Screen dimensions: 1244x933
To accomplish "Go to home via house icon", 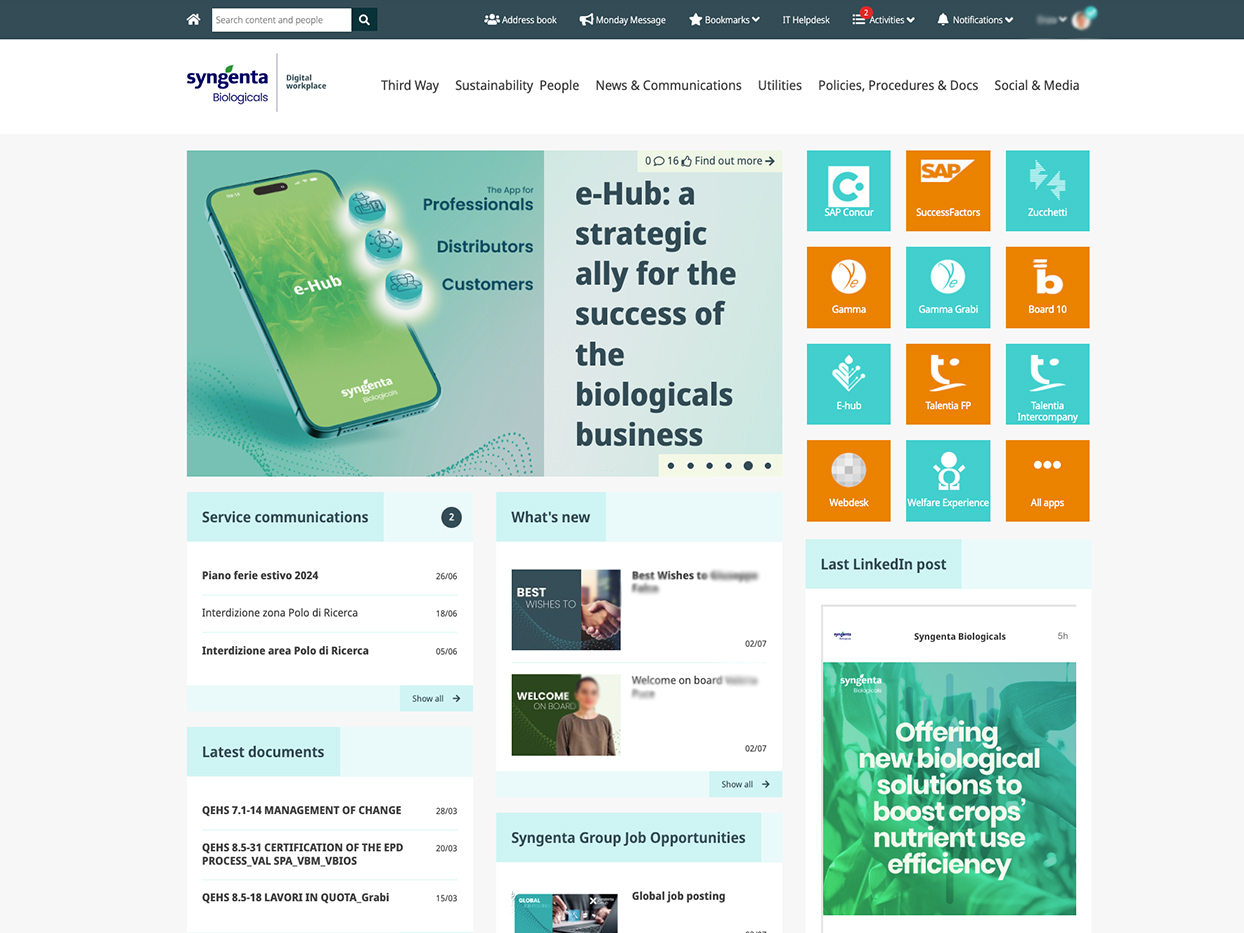I will click(193, 19).
